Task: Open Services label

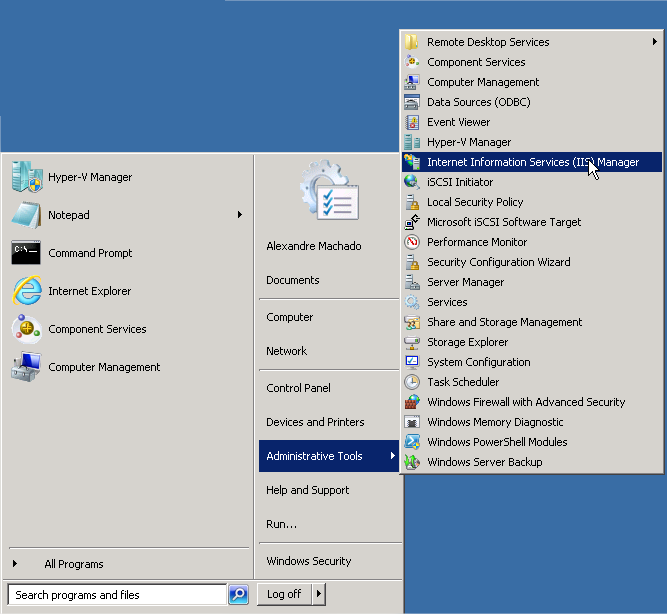Action: (x=447, y=302)
